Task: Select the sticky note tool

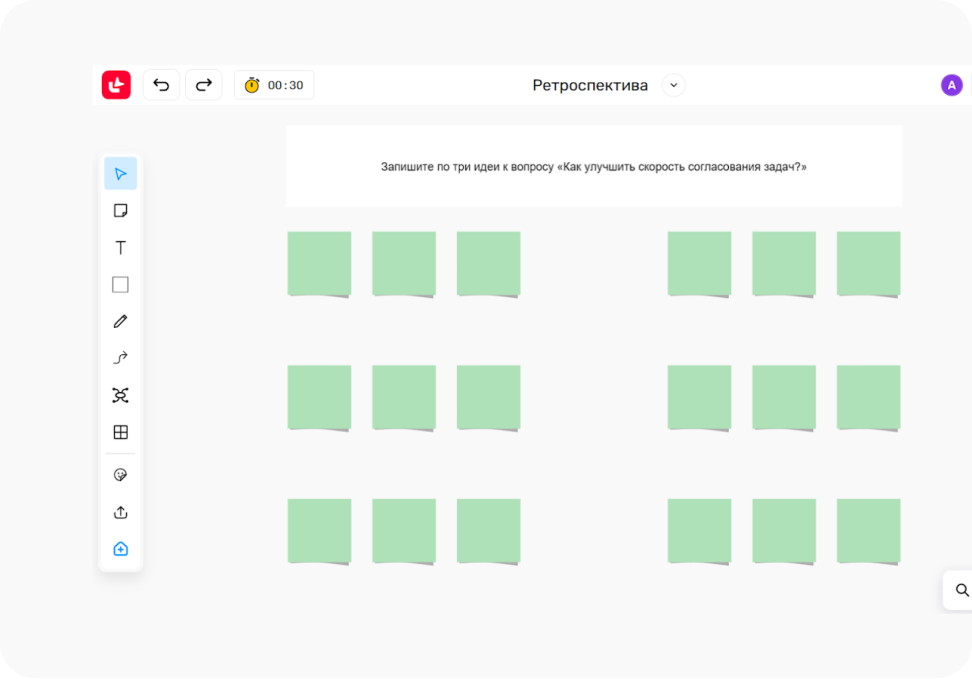Action: click(120, 211)
